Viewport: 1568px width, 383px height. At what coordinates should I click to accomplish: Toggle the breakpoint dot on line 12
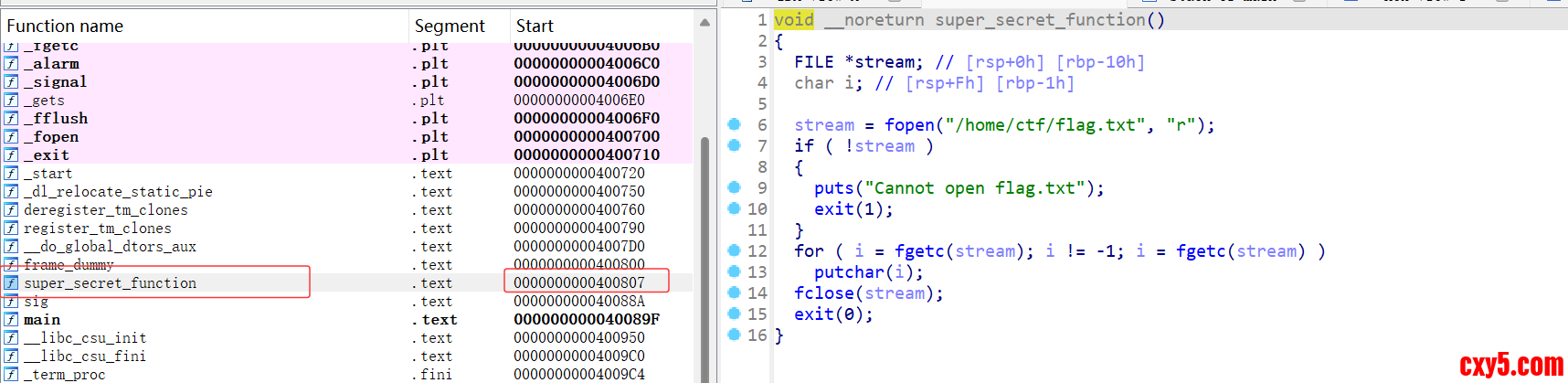pyautogui.click(x=734, y=250)
